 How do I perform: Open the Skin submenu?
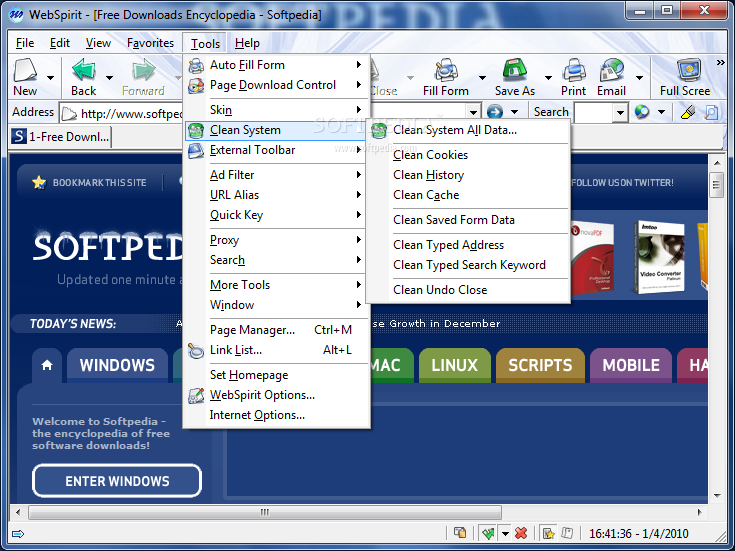[x=275, y=110]
